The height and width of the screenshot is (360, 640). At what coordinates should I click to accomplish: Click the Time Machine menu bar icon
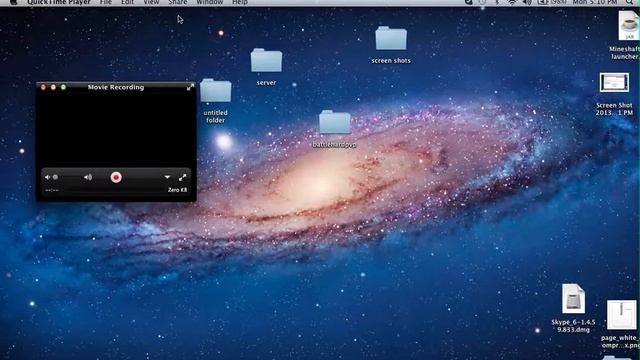(482, 2)
